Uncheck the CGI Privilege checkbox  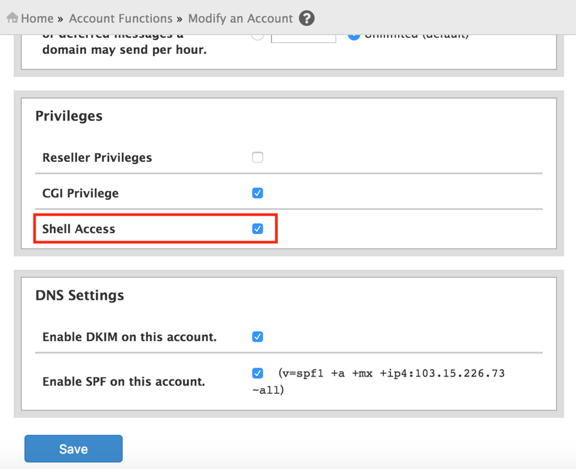pyautogui.click(x=258, y=193)
